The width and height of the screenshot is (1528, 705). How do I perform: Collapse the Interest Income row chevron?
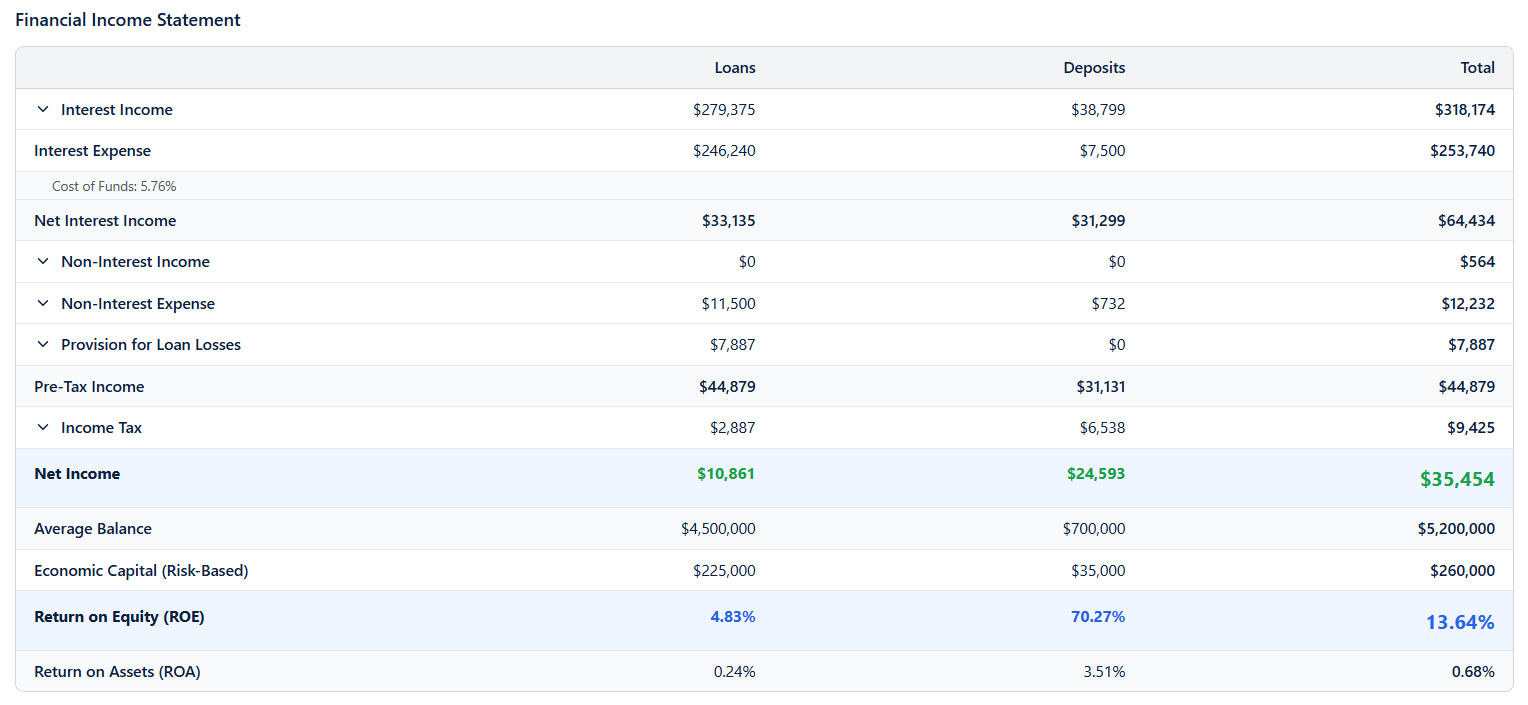(x=43, y=110)
